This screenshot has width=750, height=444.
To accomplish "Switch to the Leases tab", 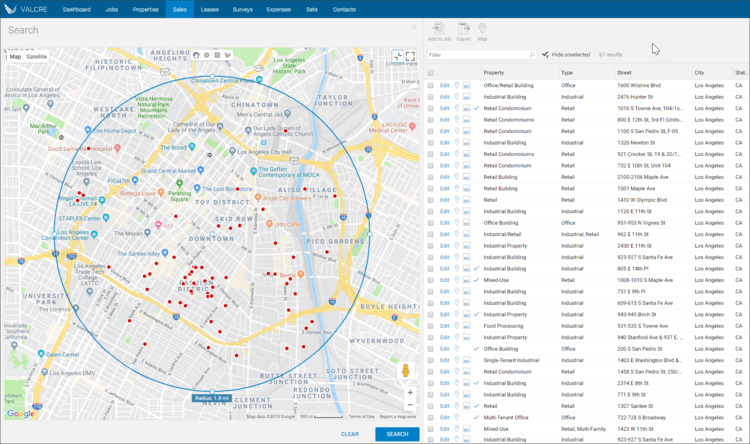I will point(210,9).
